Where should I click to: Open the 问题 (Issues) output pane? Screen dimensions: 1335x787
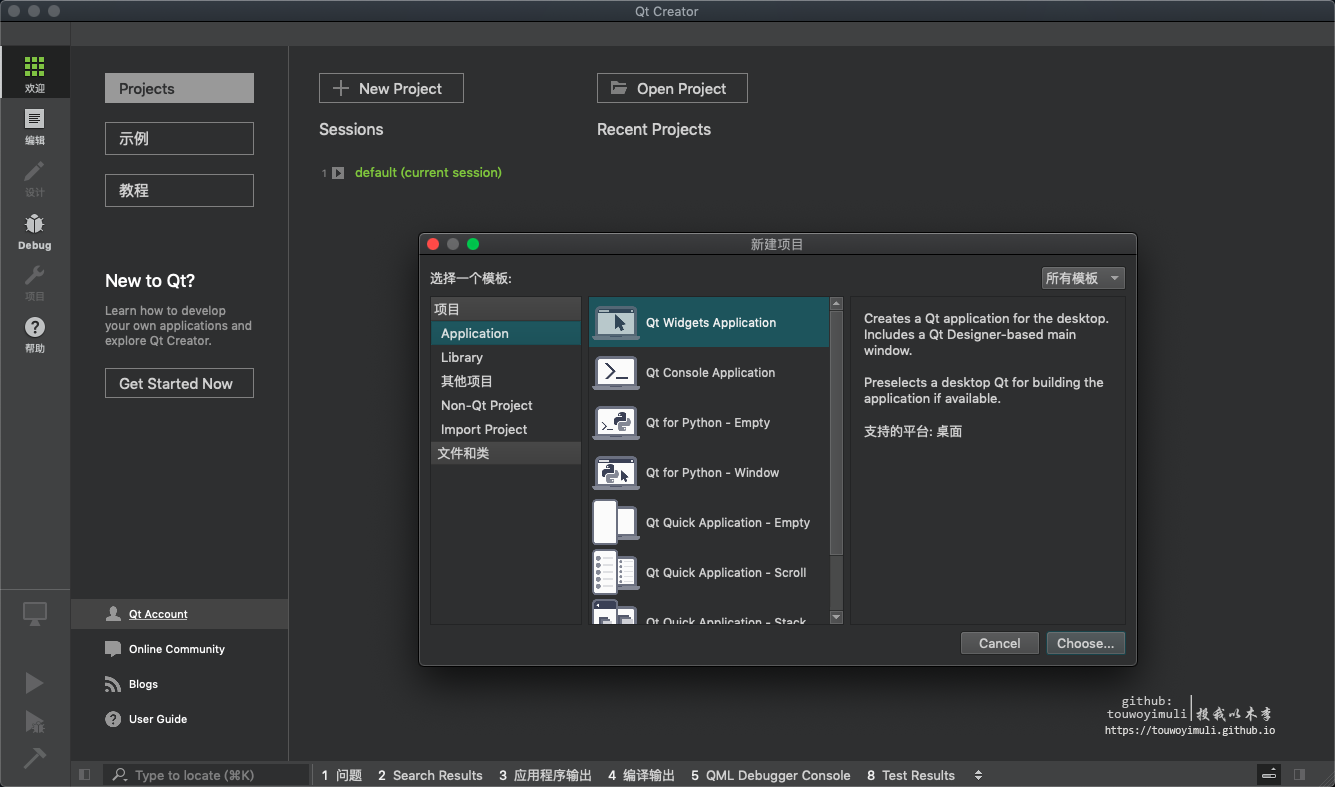[x=342, y=775]
